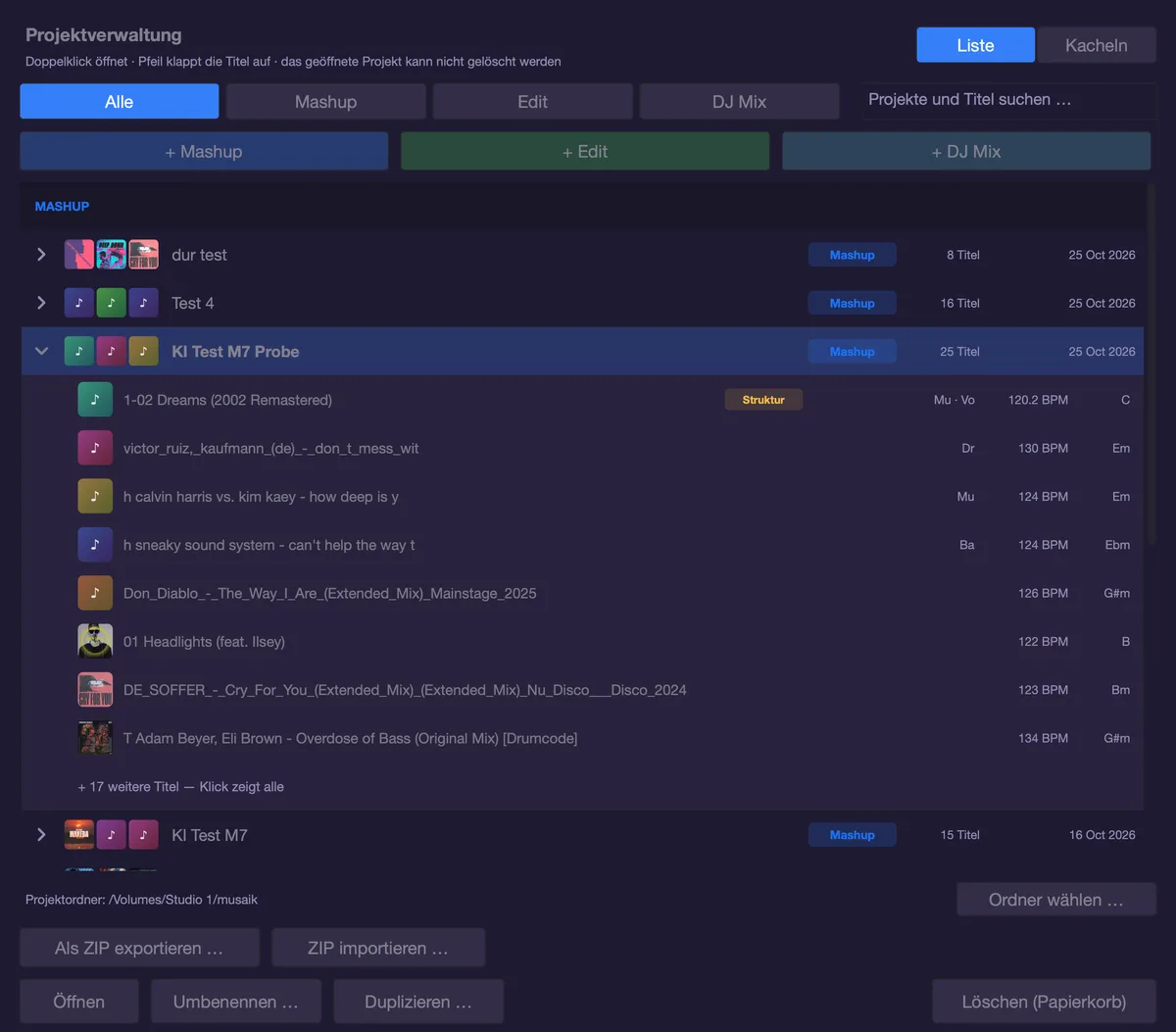This screenshot has height=1032, width=1176.
Task: Select track h sneaky sound system
Action: point(582,545)
